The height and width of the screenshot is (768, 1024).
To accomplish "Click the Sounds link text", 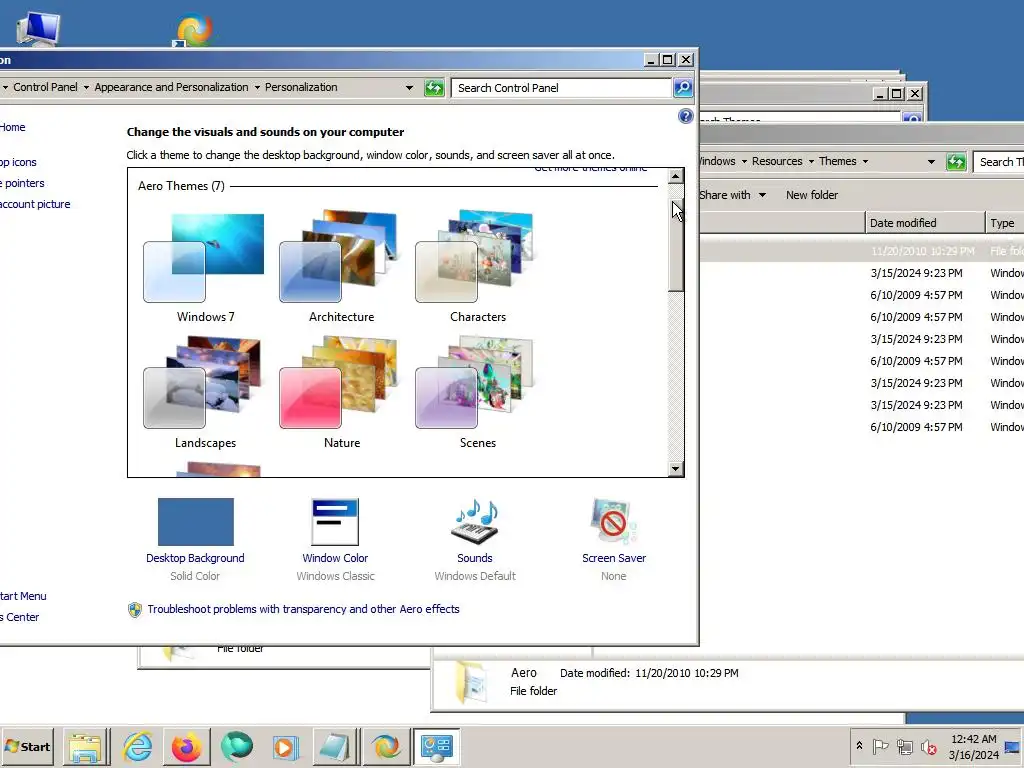I will pyautogui.click(x=475, y=558).
